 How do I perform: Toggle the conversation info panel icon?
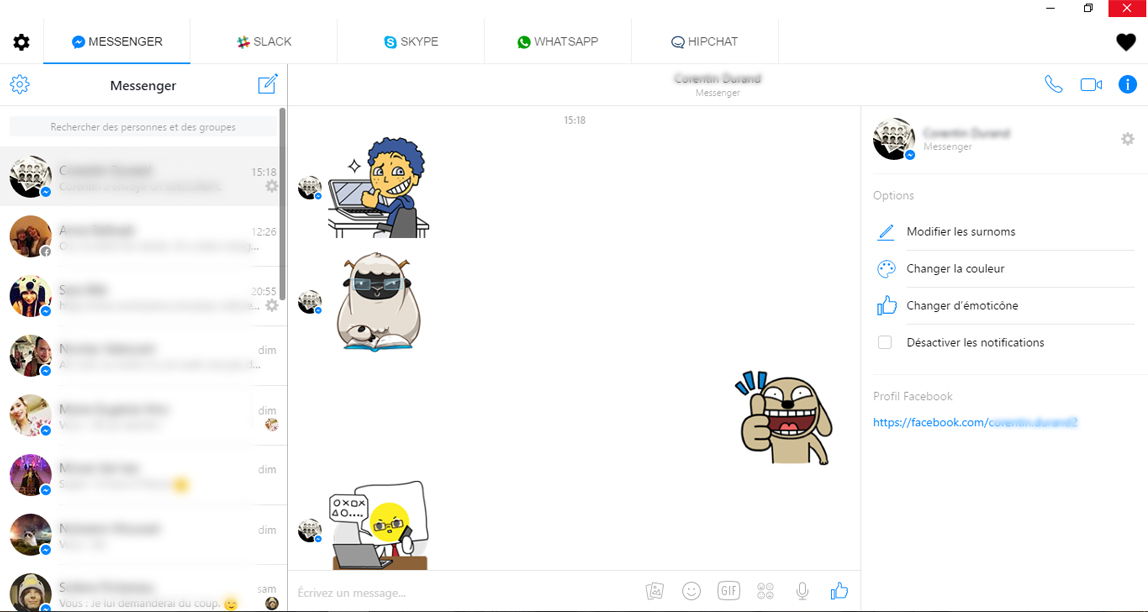tap(1128, 84)
